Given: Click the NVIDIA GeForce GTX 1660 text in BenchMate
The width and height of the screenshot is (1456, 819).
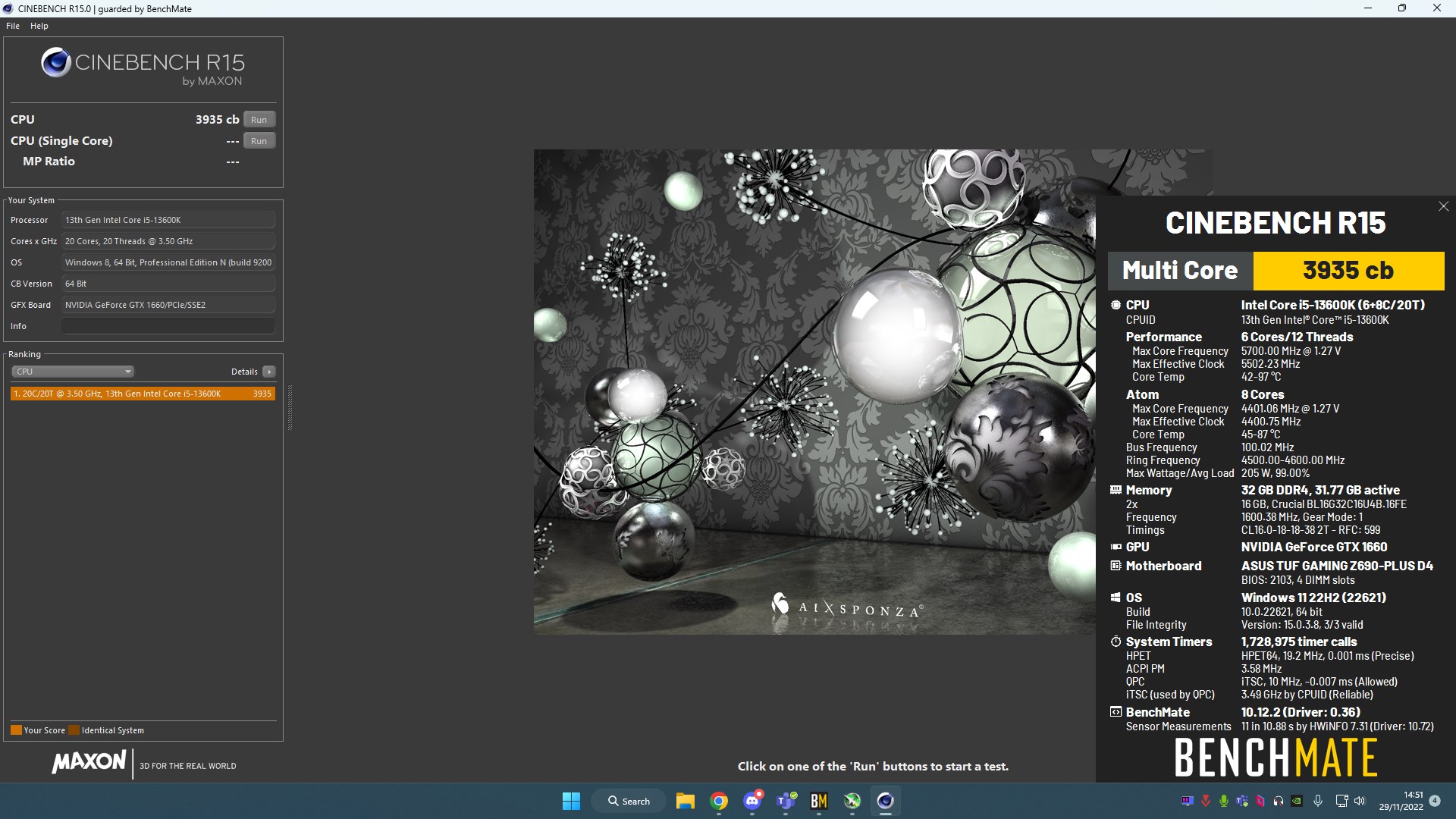Looking at the screenshot, I should [x=1314, y=547].
